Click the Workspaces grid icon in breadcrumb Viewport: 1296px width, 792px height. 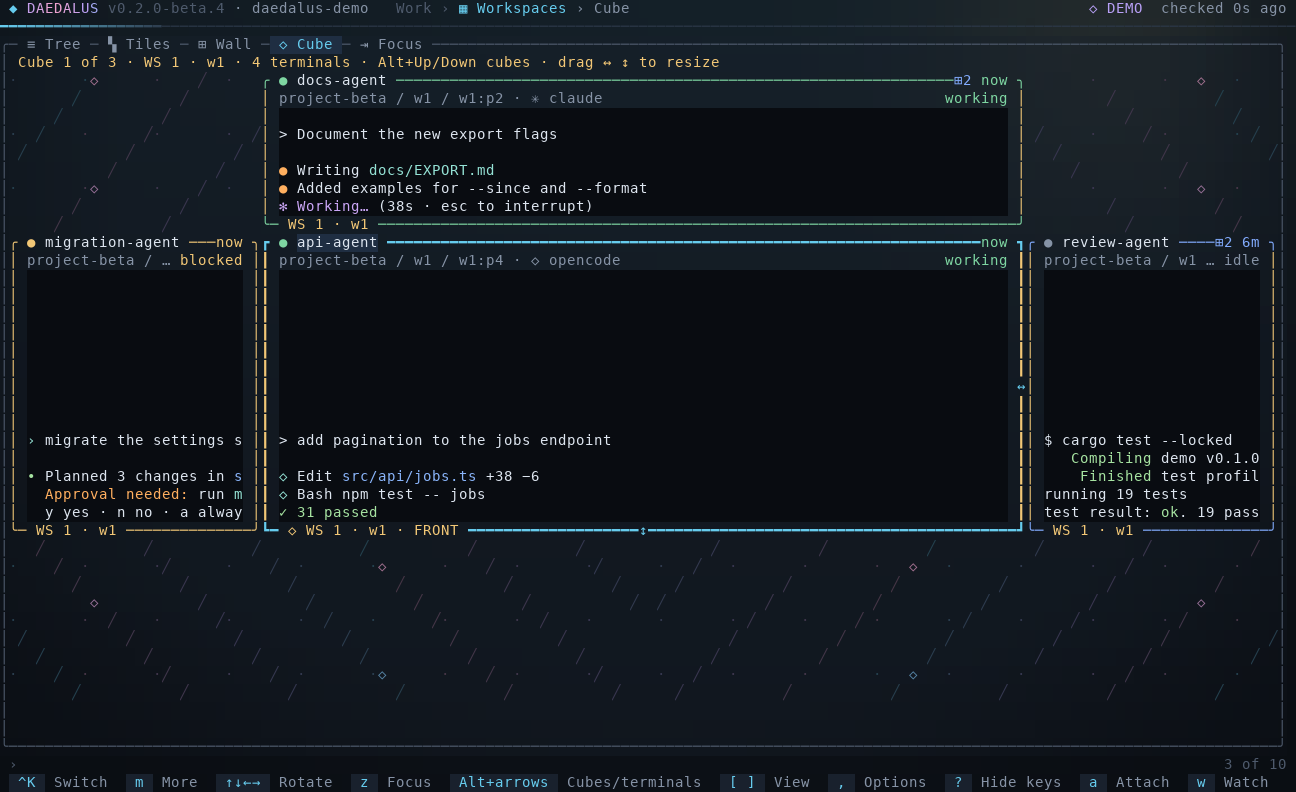coord(463,8)
